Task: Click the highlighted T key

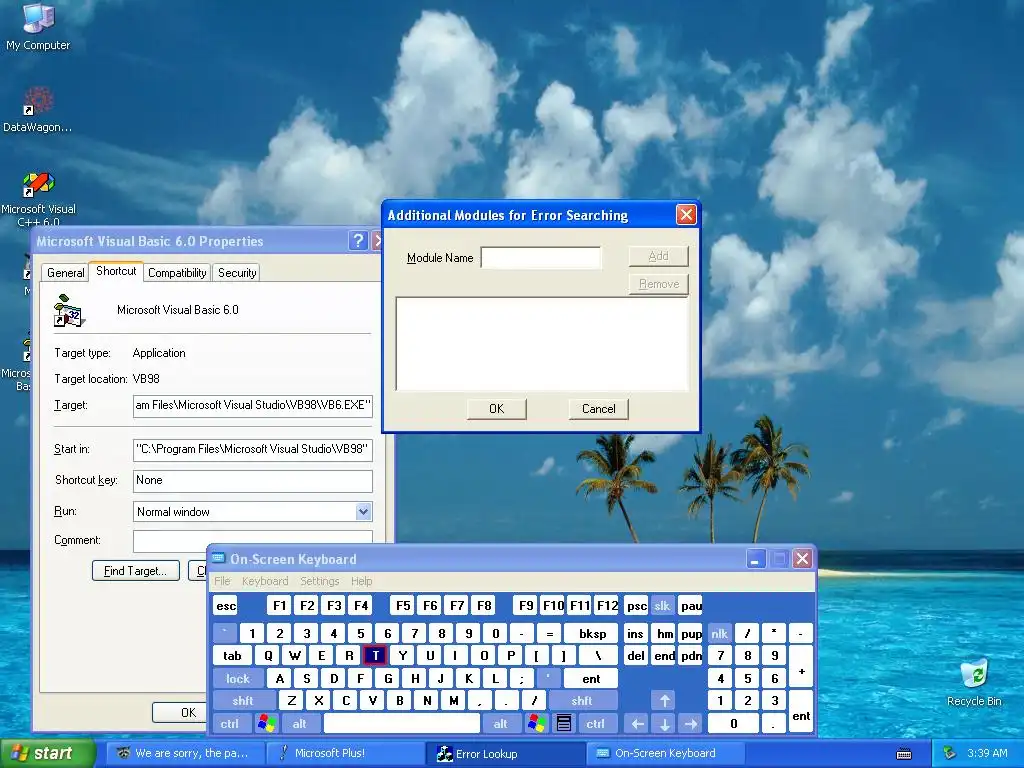Action: (x=375, y=656)
